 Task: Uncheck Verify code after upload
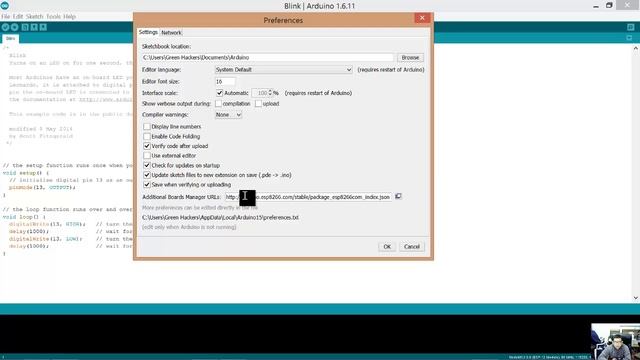tap(147, 146)
